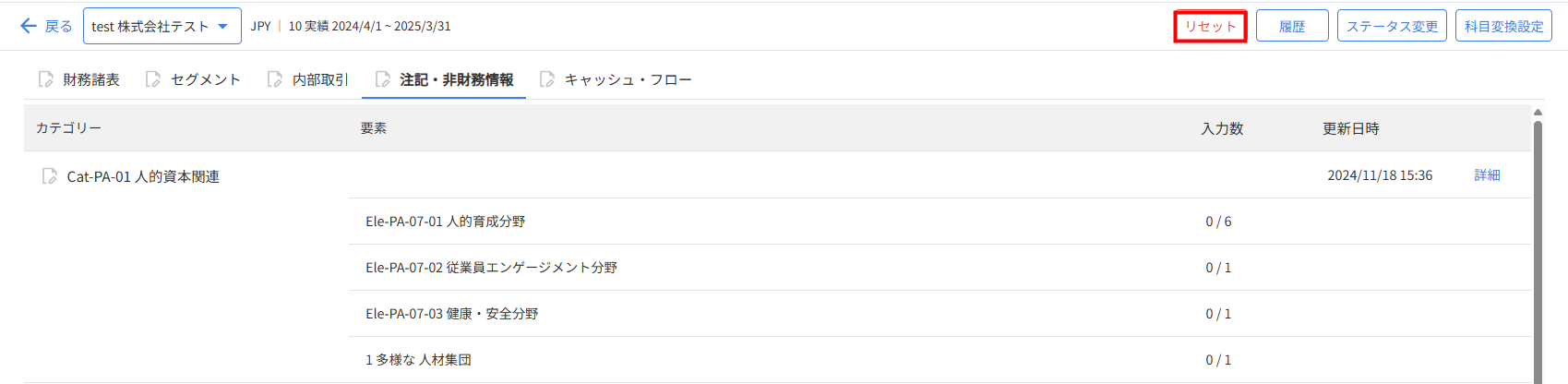Click the dropdown arrow beside company name

pos(222,26)
